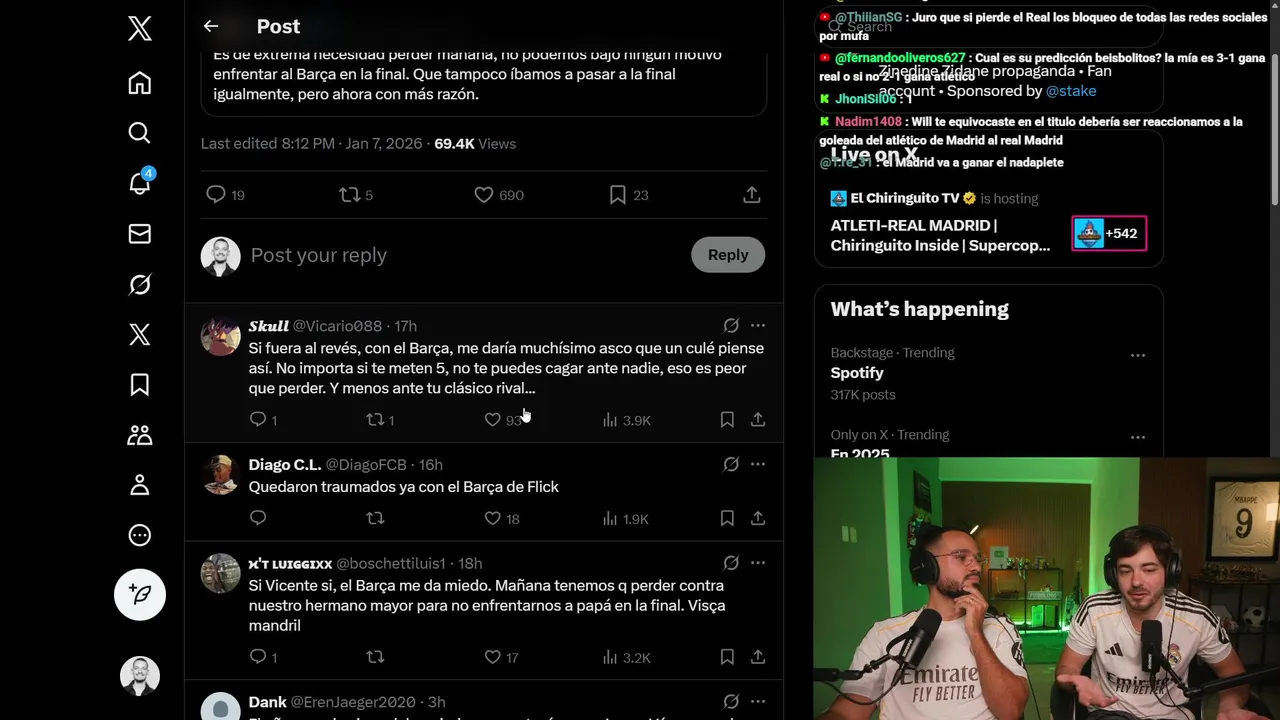Open the More circle menu in sidebar
1280x720 pixels.
[x=140, y=535]
